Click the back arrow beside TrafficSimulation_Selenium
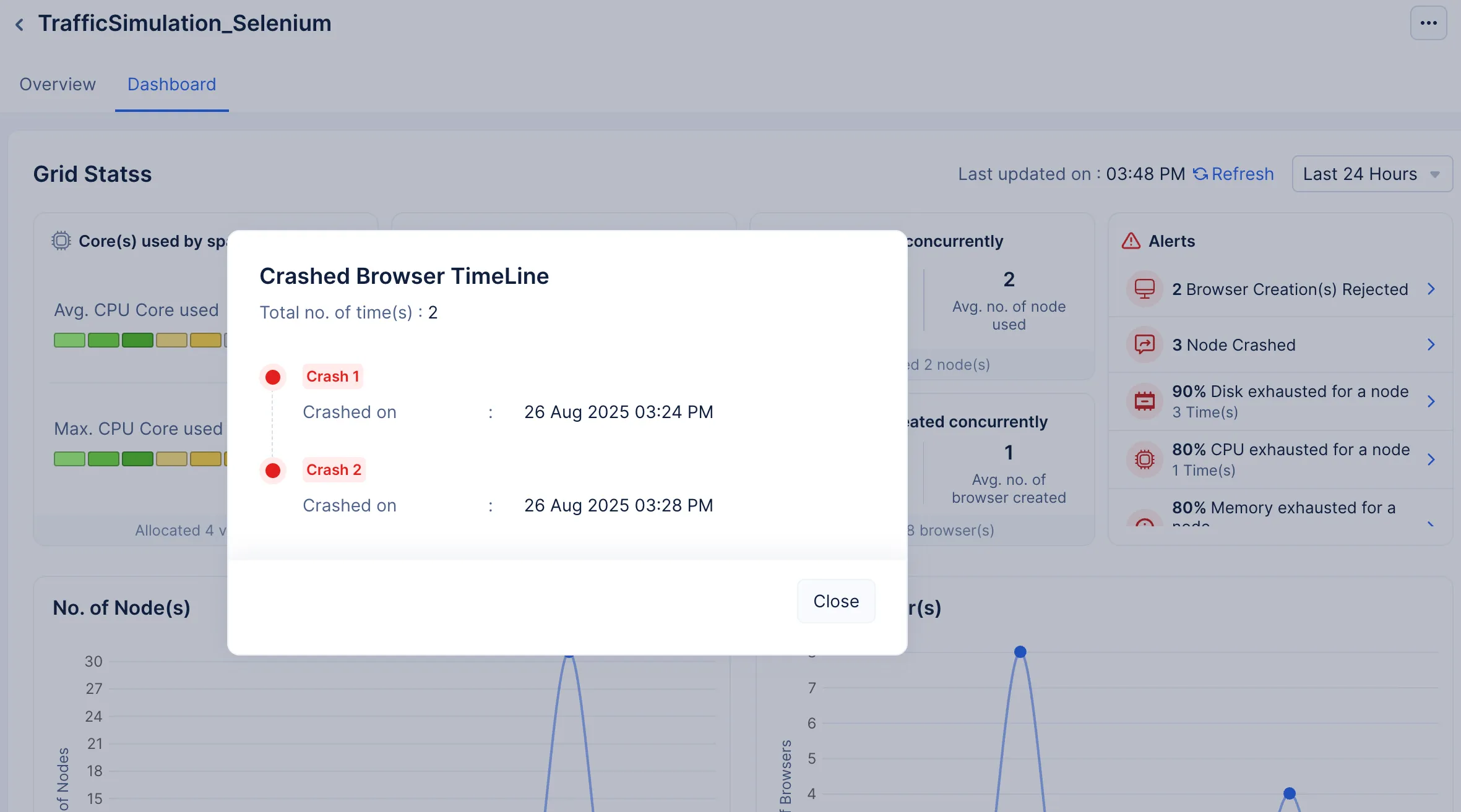Viewport: 1461px width, 812px height. [x=19, y=24]
